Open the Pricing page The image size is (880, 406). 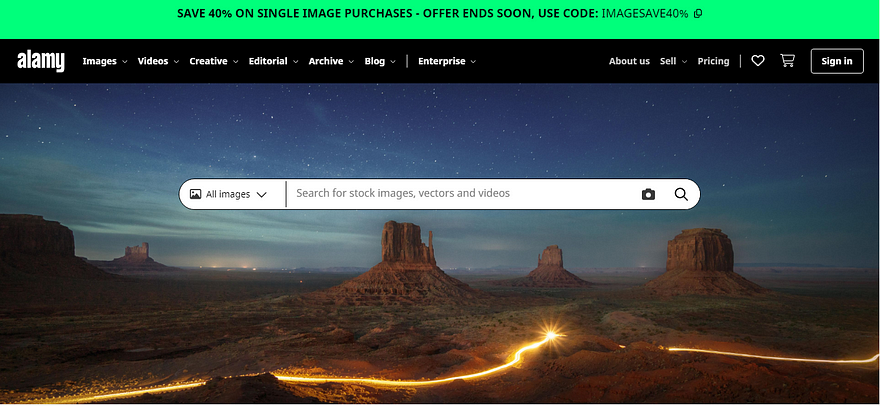point(713,61)
